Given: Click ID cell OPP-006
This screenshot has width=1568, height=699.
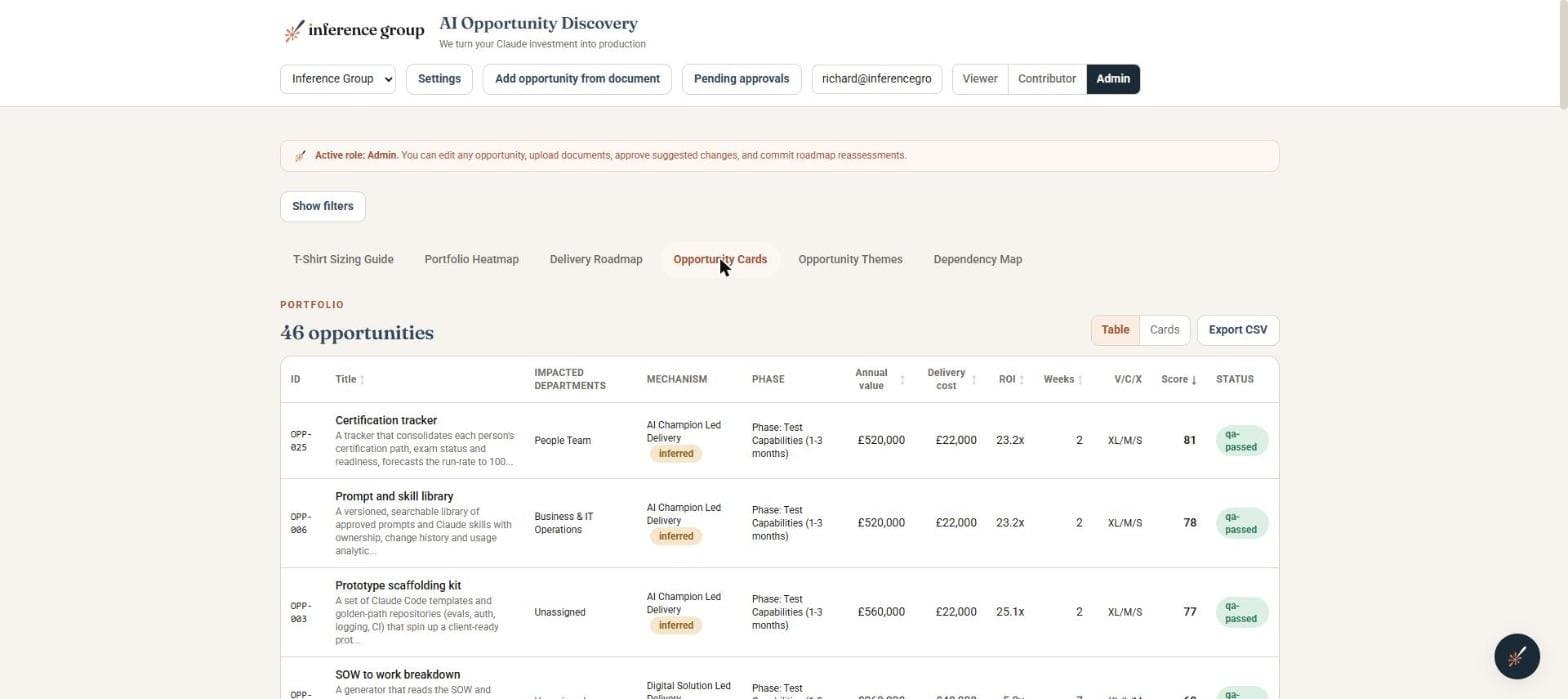Looking at the screenshot, I should 301,524.
